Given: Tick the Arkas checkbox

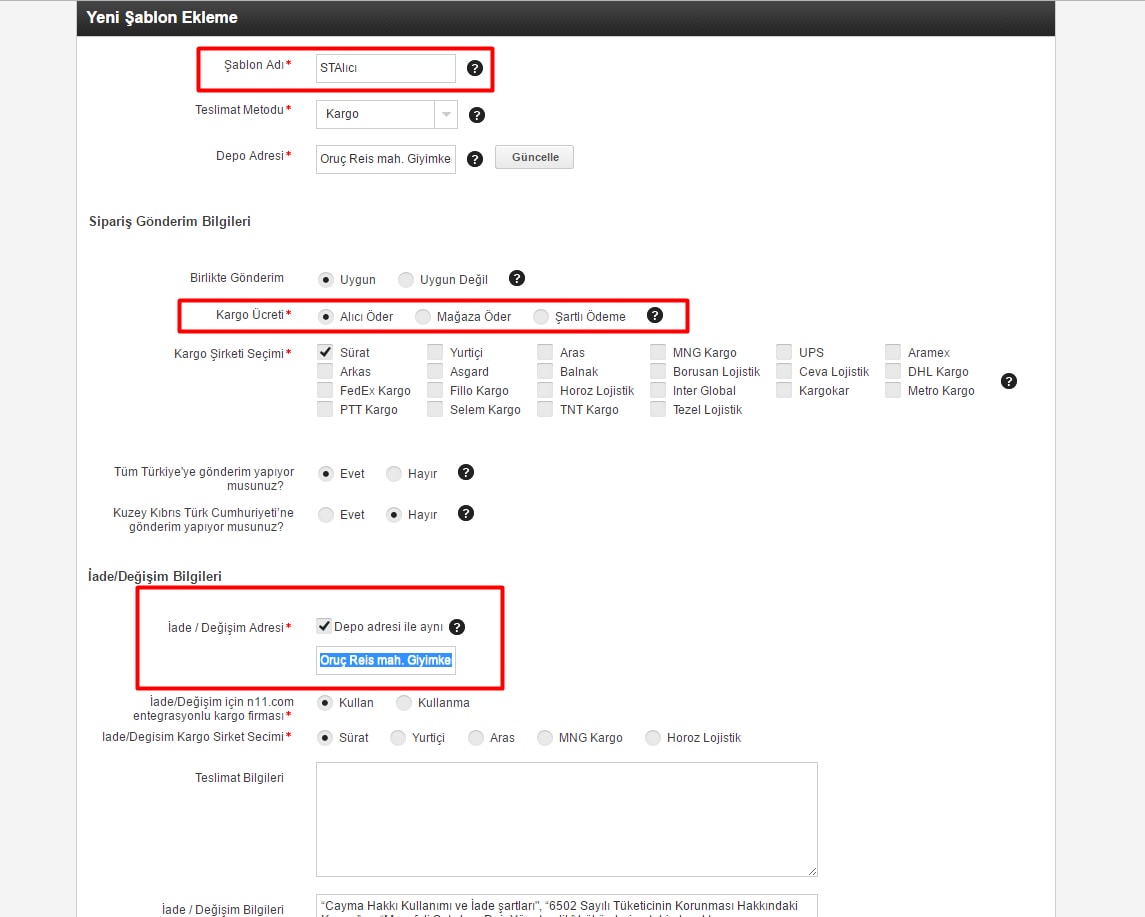Looking at the screenshot, I should pyautogui.click(x=325, y=371).
